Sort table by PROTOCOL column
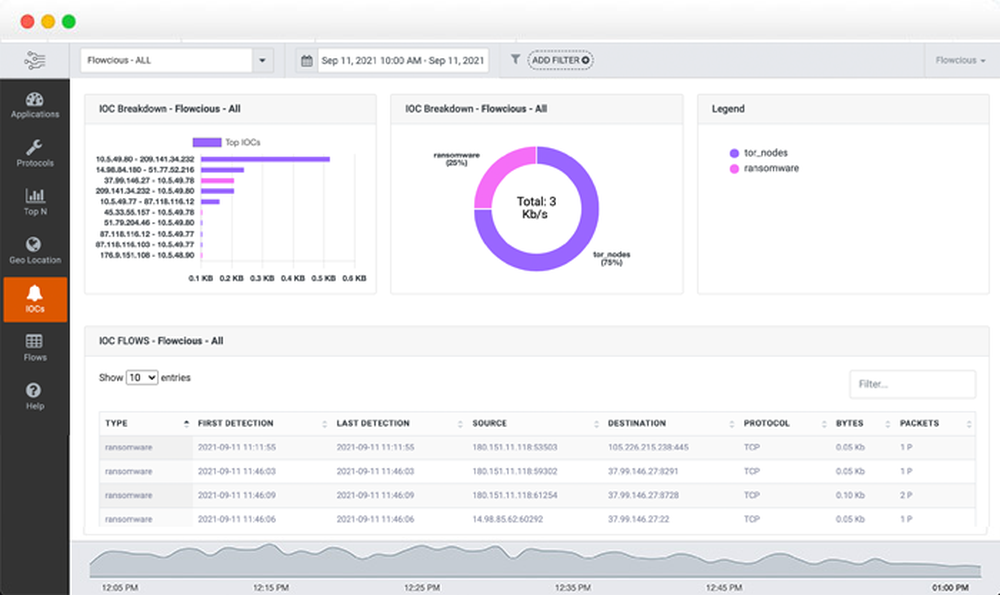1000x595 pixels. [785, 423]
